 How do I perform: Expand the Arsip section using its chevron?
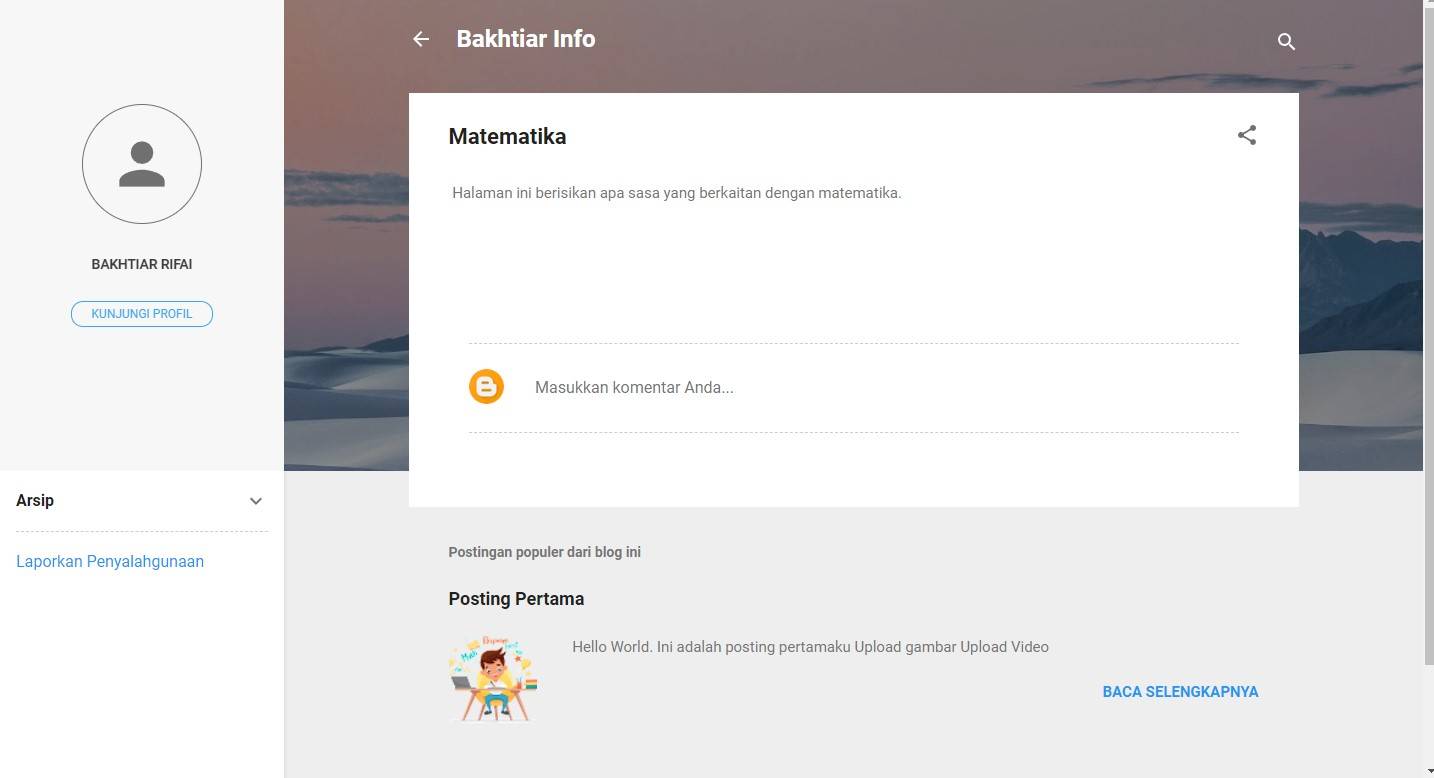[256, 501]
